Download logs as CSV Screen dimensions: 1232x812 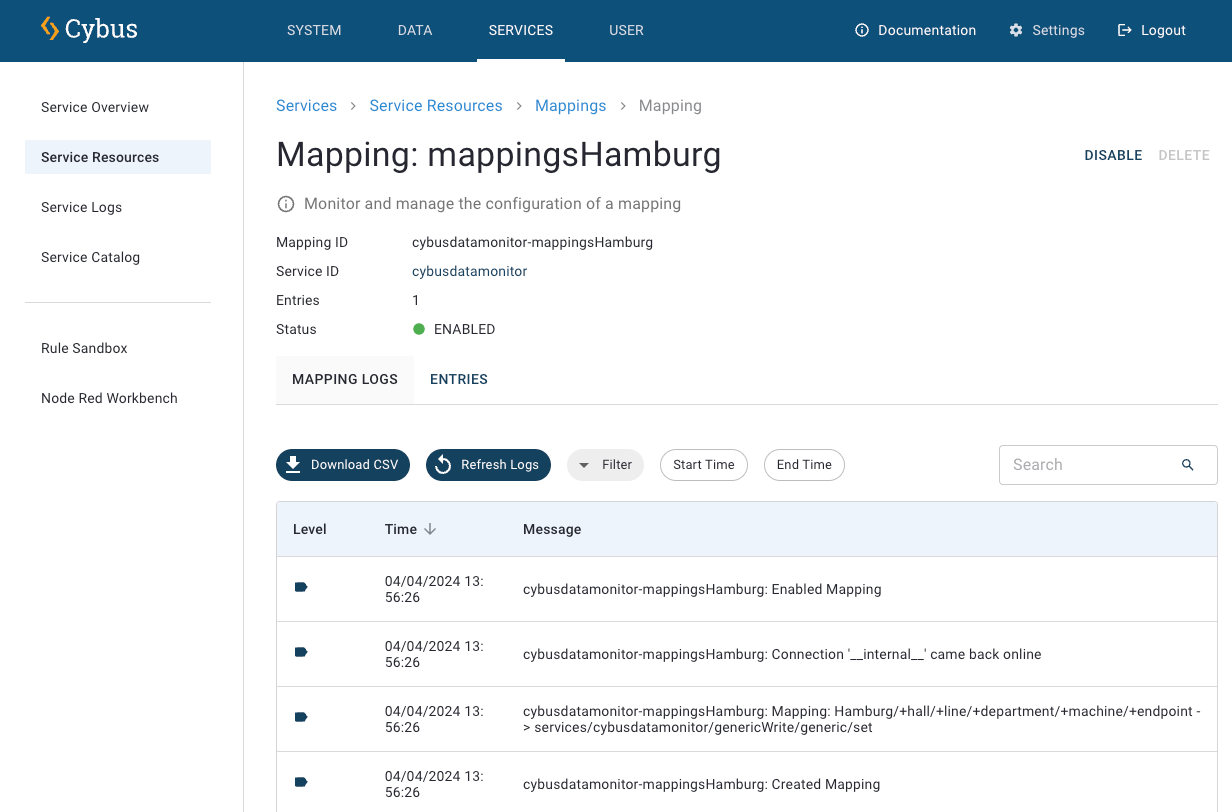tap(343, 465)
